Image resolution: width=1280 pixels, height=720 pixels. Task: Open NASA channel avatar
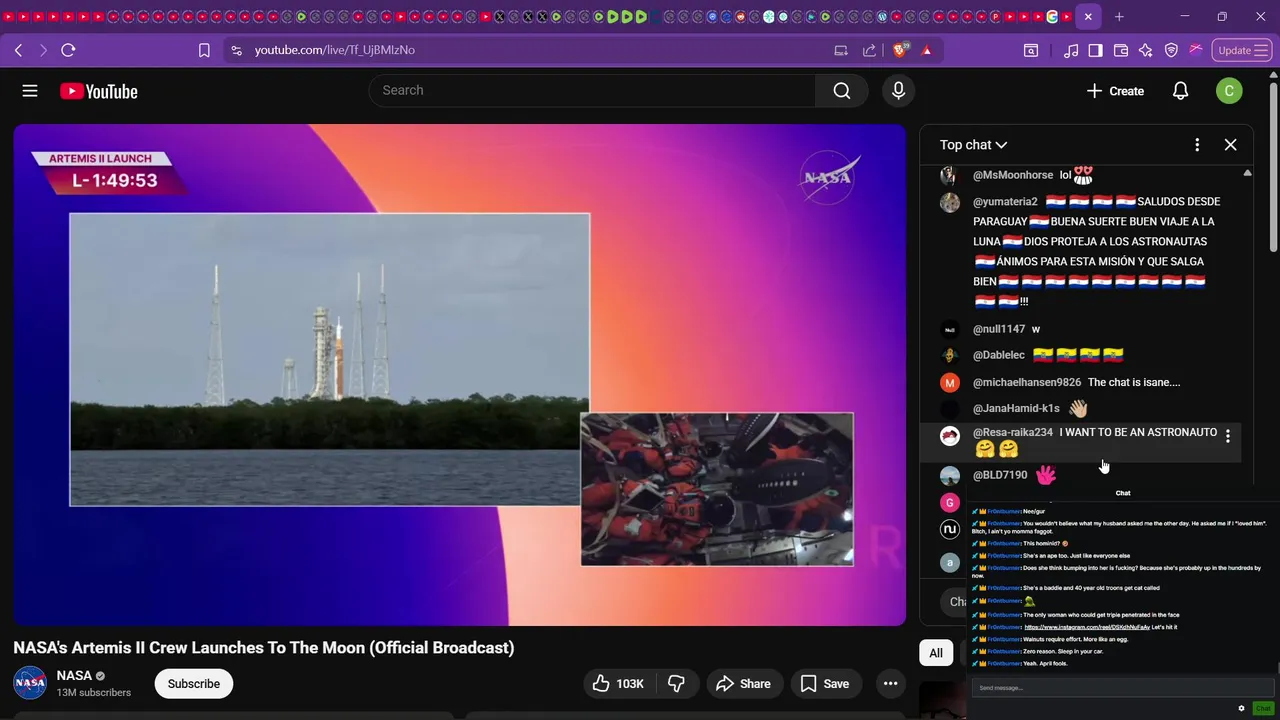(30, 684)
